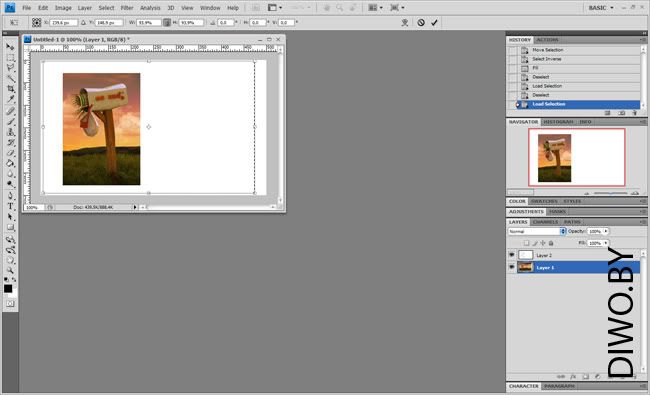The width and height of the screenshot is (650, 395).
Task: Toggle lock position in Layers panel
Action: (x=543, y=243)
